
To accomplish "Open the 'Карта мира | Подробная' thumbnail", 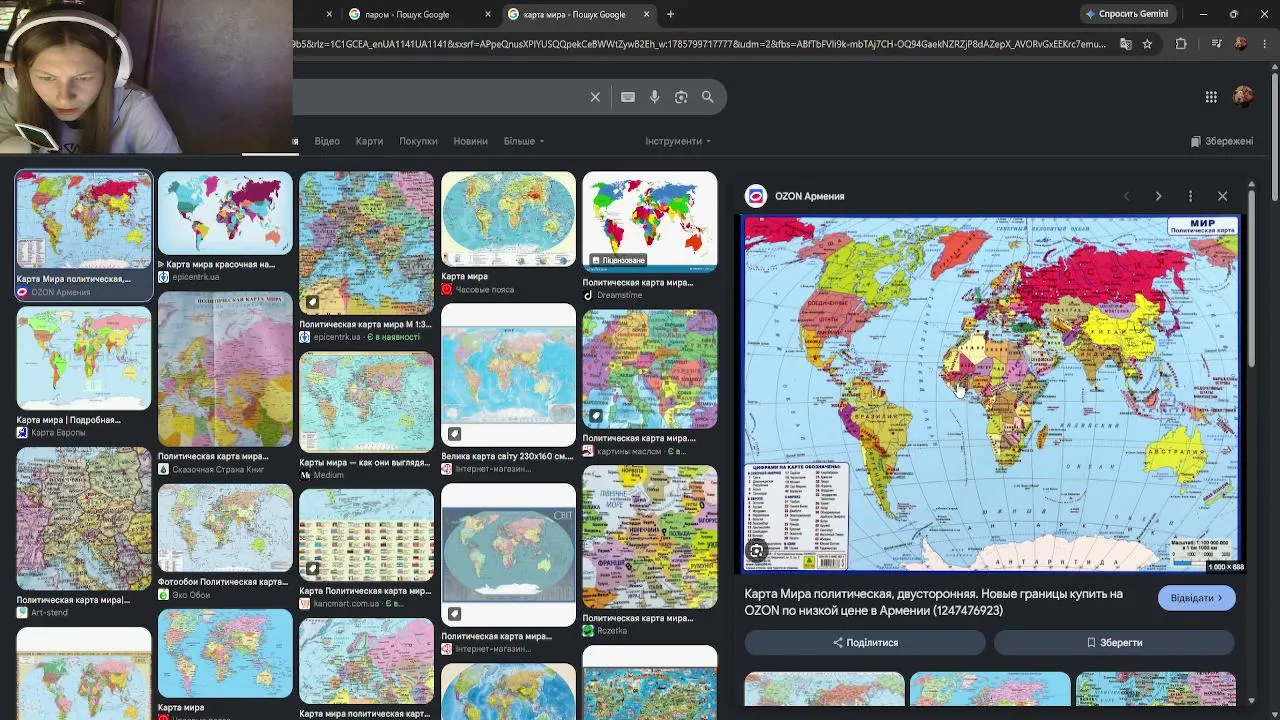I will [83, 359].
